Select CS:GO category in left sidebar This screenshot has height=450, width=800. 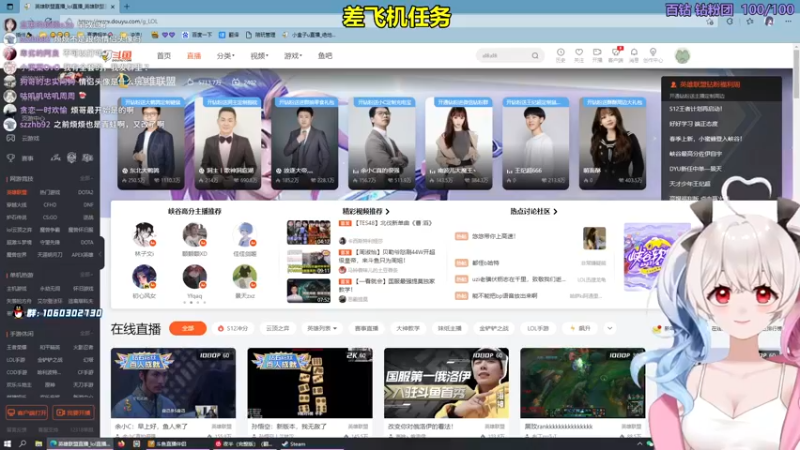tap(50, 217)
